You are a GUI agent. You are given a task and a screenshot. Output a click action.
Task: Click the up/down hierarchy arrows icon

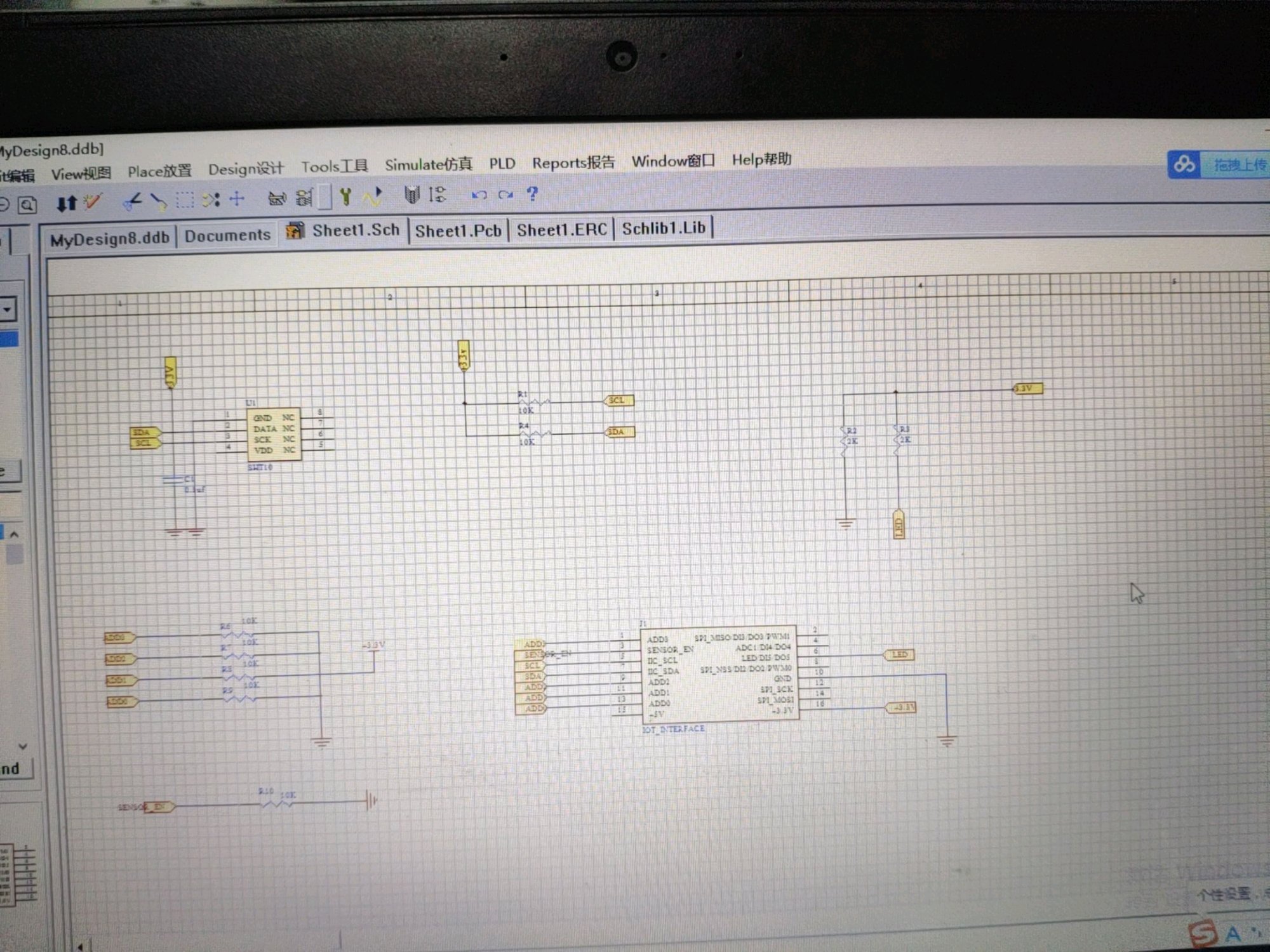(x=66, y=203)
